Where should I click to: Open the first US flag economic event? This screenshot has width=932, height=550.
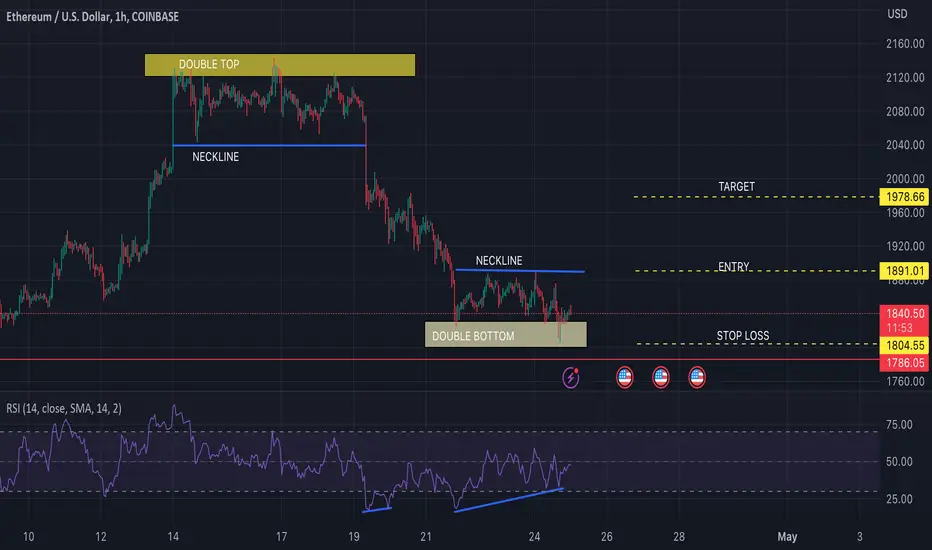(624, 377)
